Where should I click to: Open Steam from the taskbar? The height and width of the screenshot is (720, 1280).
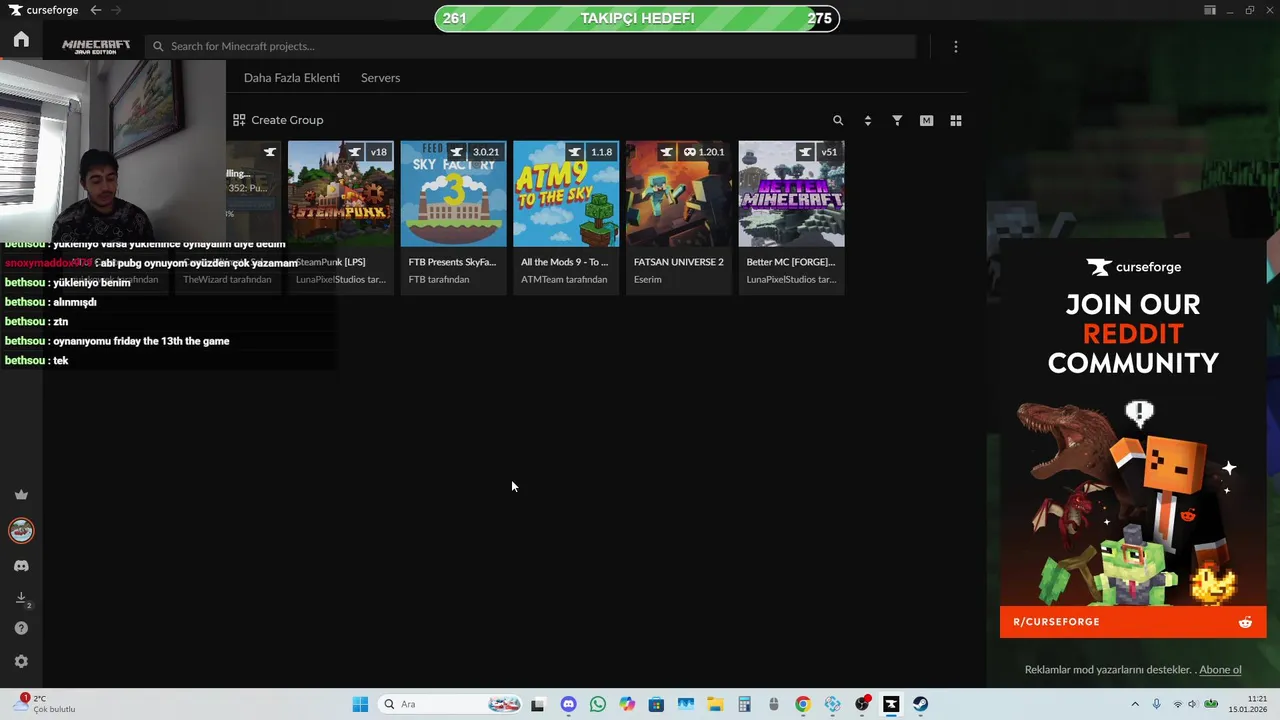pyautogui.click(x=920, y=704)
